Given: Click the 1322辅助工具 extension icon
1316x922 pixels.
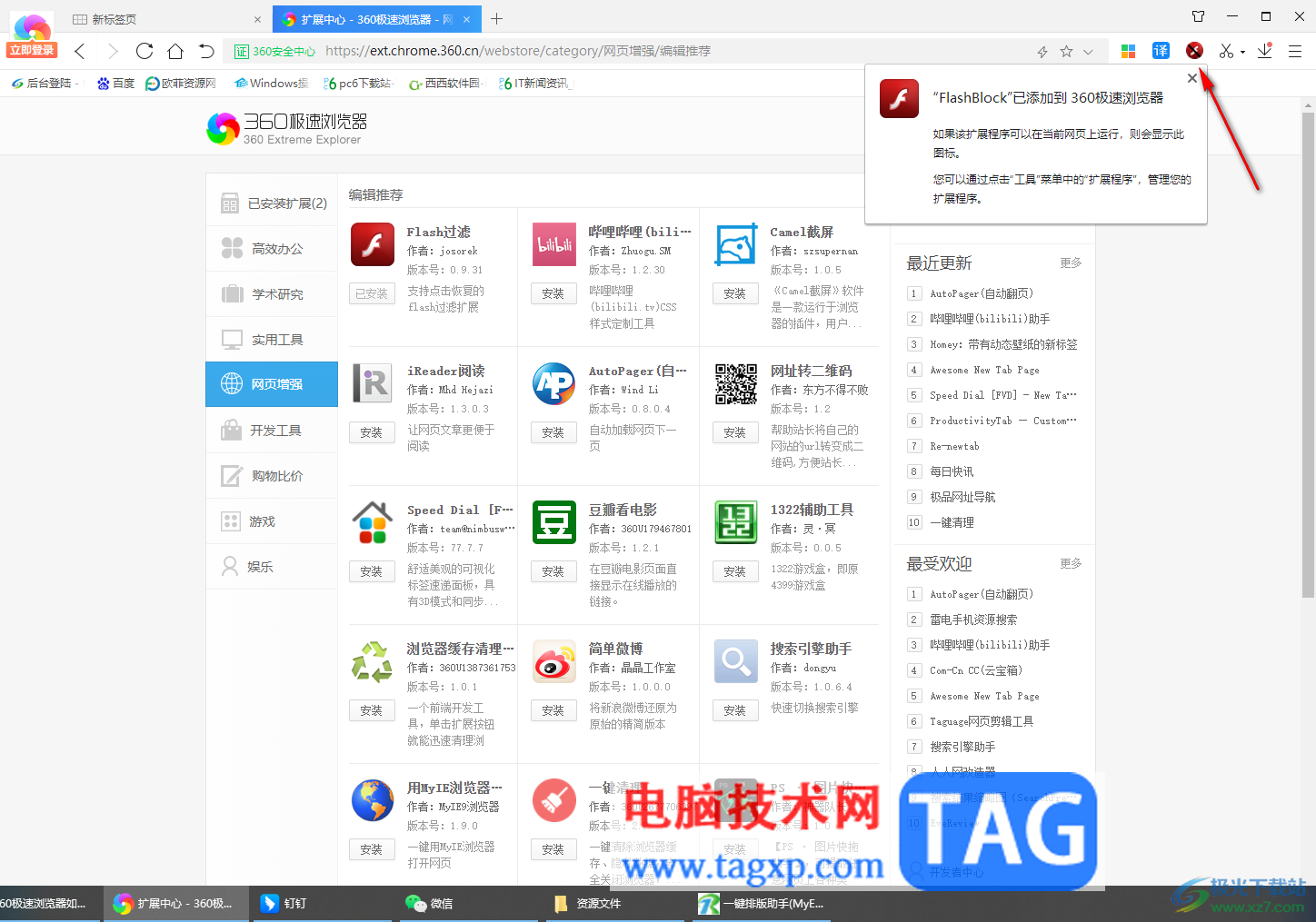Looking at the screenshot, I should coord(736,522).
